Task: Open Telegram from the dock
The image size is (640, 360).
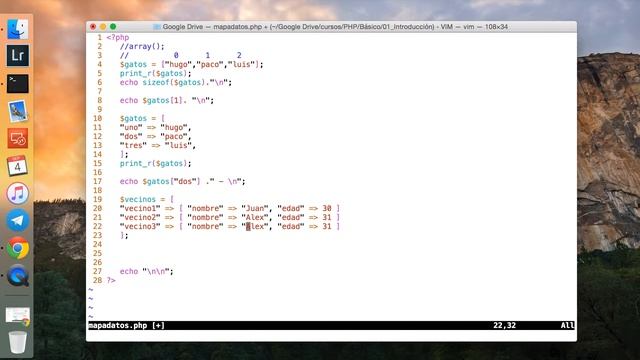Action: [x=18, y=220]
